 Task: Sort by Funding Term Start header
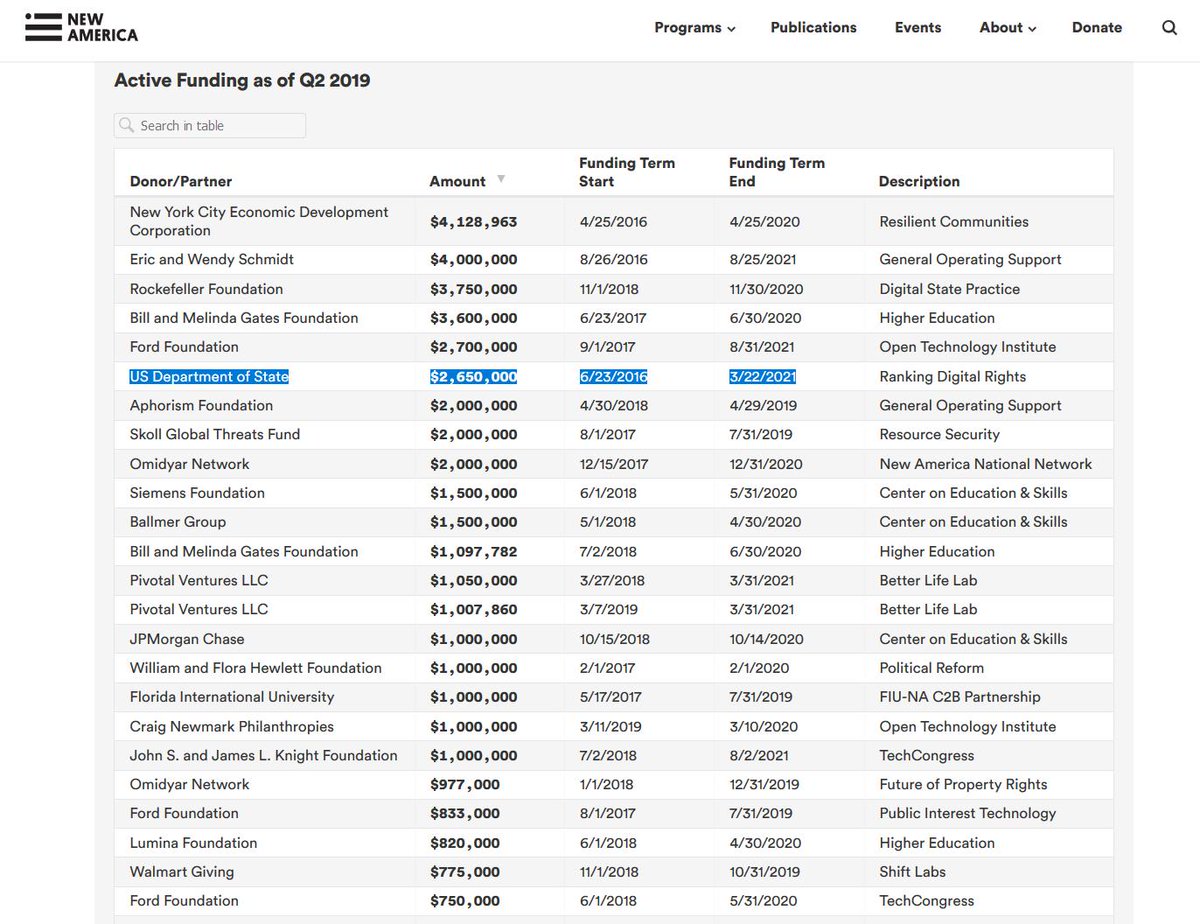point(627,172)
